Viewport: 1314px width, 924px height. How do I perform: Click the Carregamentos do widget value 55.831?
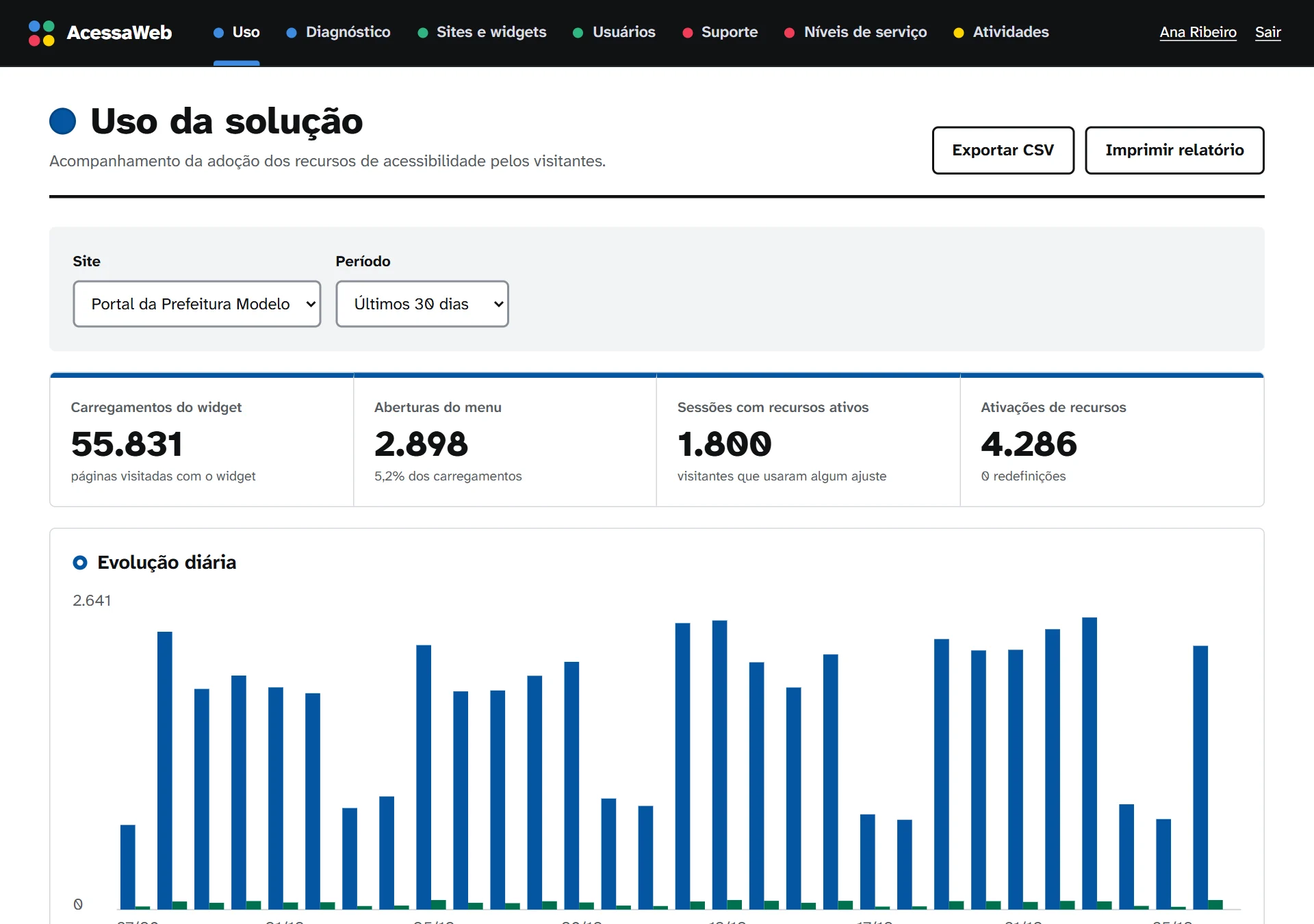click(127, 444)
